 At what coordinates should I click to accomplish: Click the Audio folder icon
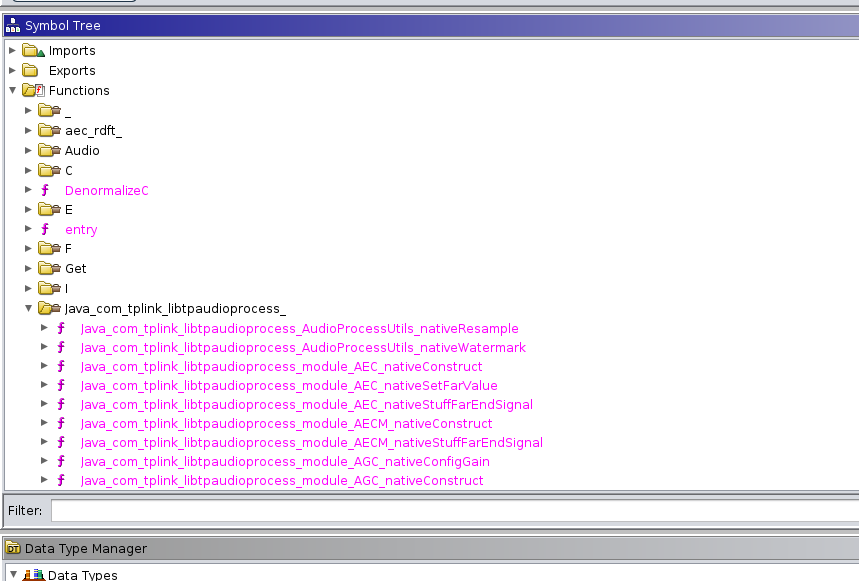[x=49, y=150]
